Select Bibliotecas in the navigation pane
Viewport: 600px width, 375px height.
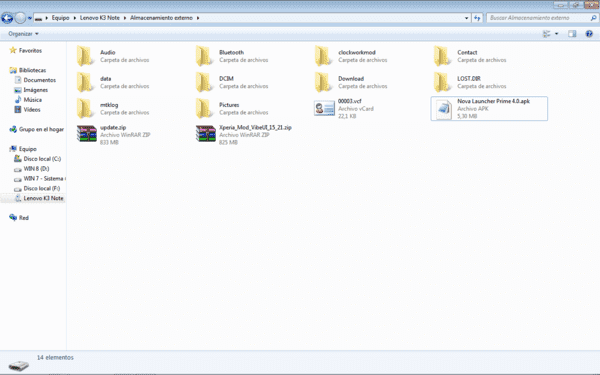[x=32, y=70]
